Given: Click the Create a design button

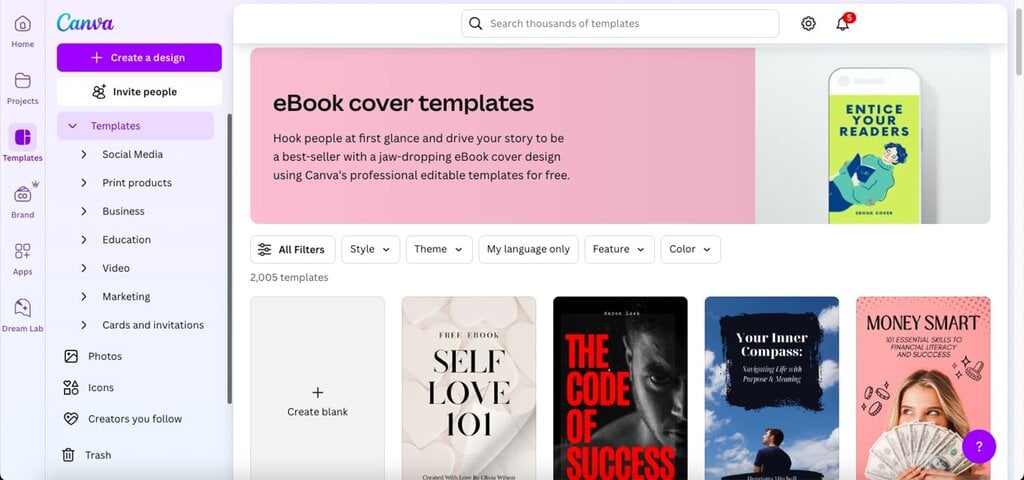Looking at the screenshot, I should 139,57.
